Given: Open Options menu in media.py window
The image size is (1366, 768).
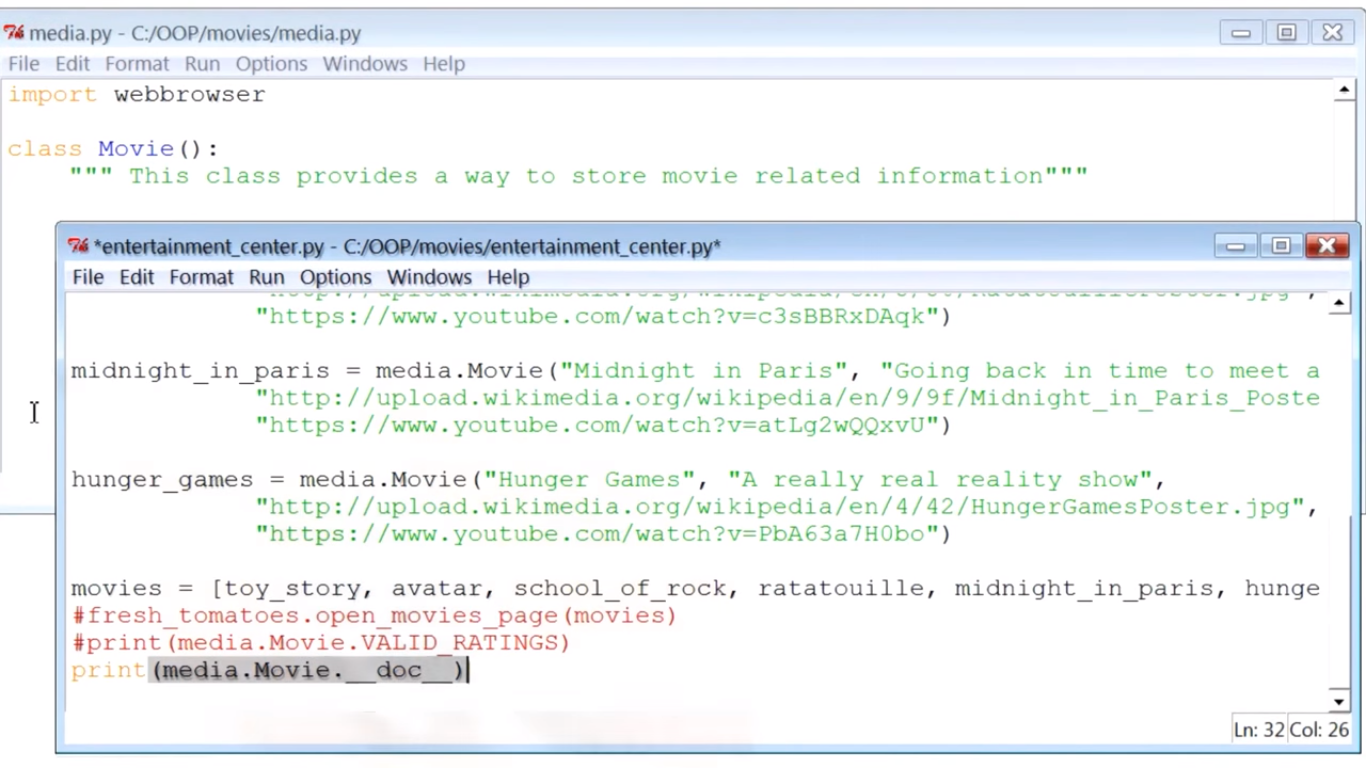Looking at the screenshot, I should (x=271, y=64).
